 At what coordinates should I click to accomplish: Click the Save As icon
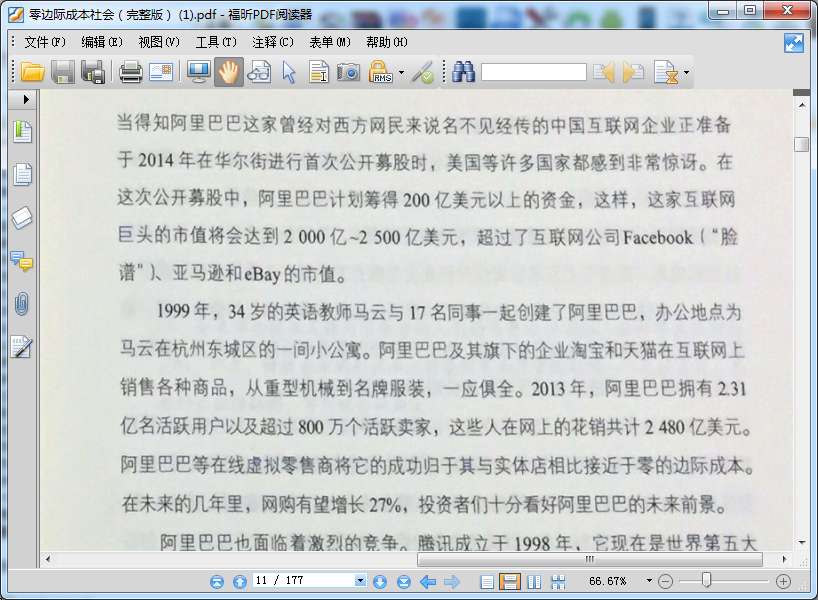(93, 72)
